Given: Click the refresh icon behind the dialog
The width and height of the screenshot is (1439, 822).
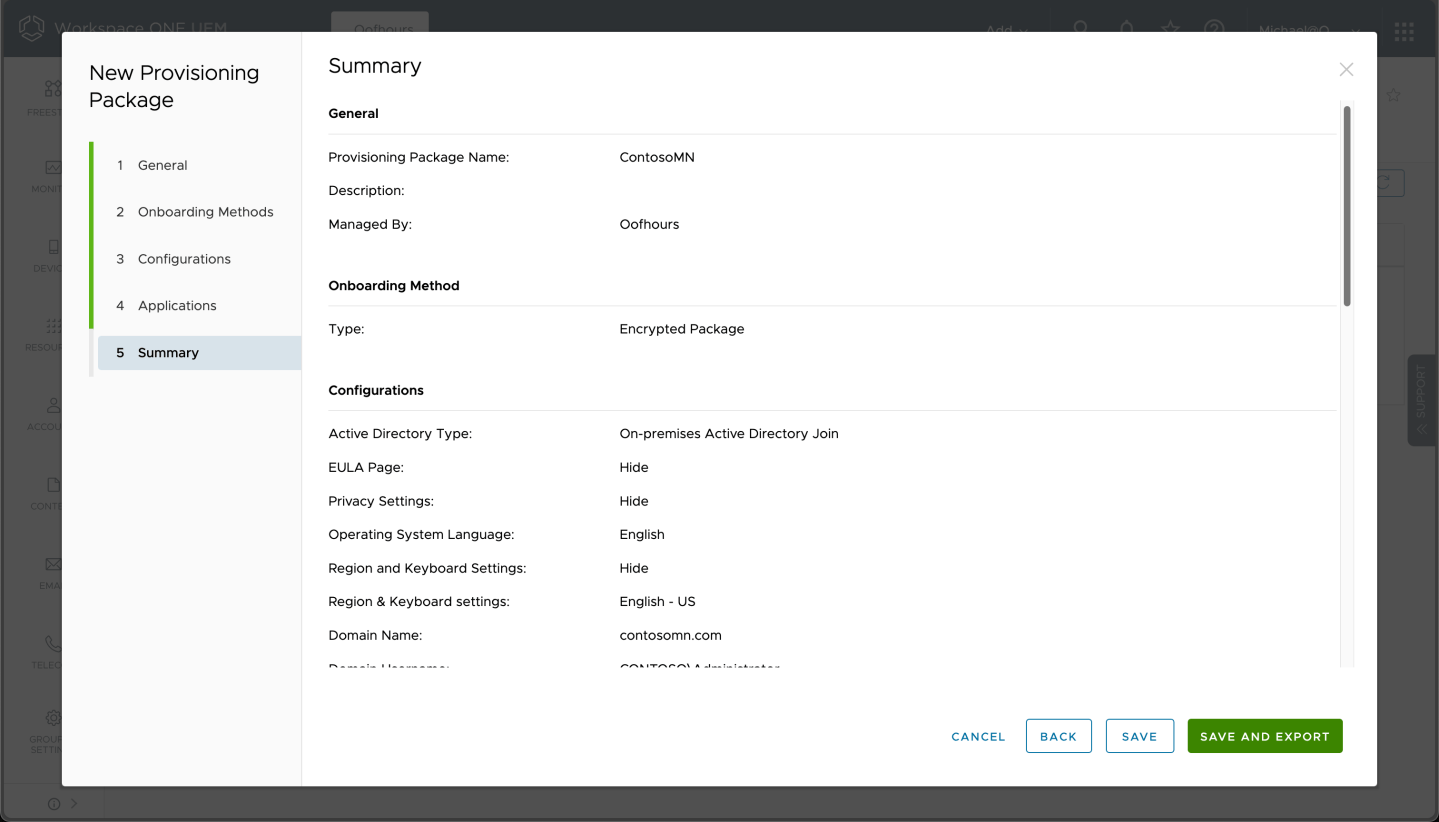Looking at the screenshot, I should [x=1385, y=183].
